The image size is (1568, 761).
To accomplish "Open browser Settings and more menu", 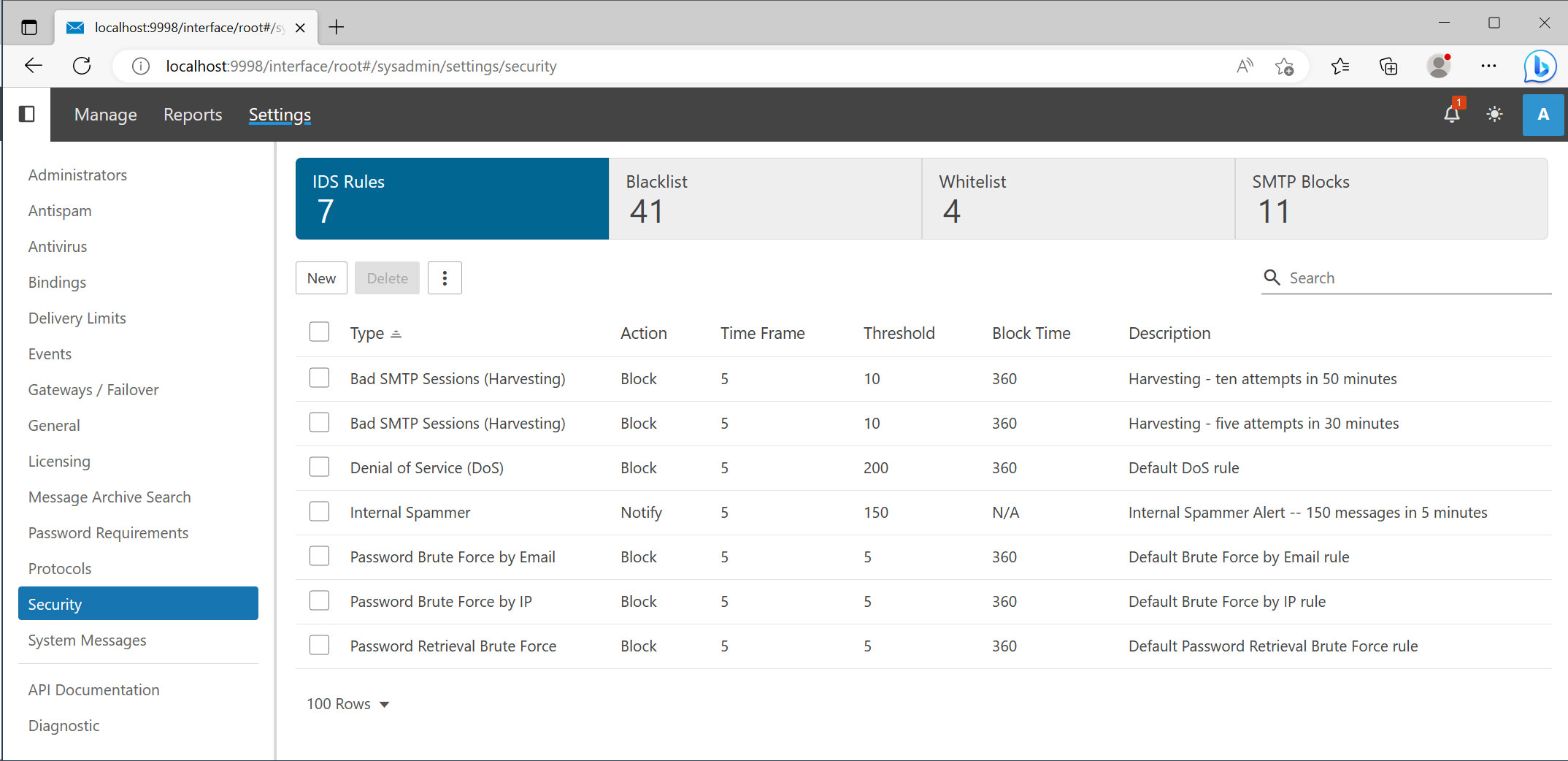I will pyautogui.click(x=1488, y=66).
